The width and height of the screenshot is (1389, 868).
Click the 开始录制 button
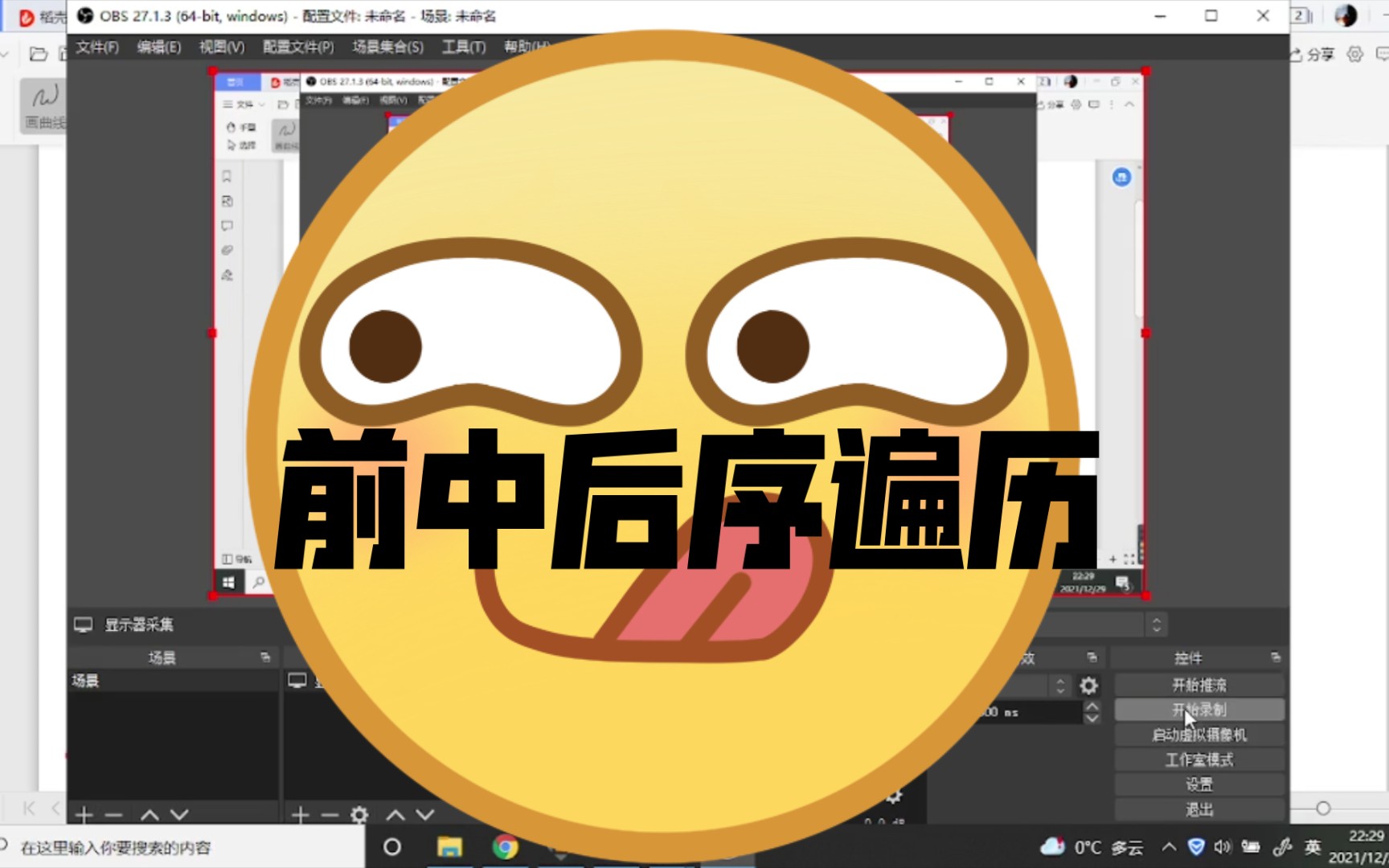coord(1199,710)
